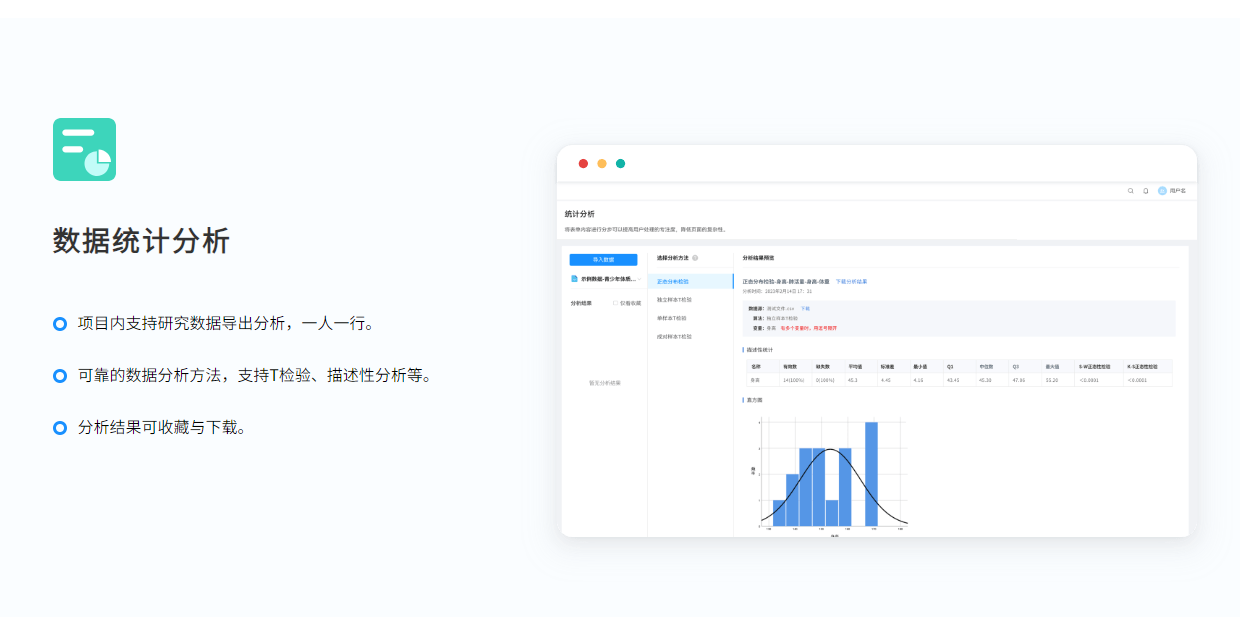1240x617 pixels.
Task: Click the search magnifier icon in header
Action: point(1131,190)
